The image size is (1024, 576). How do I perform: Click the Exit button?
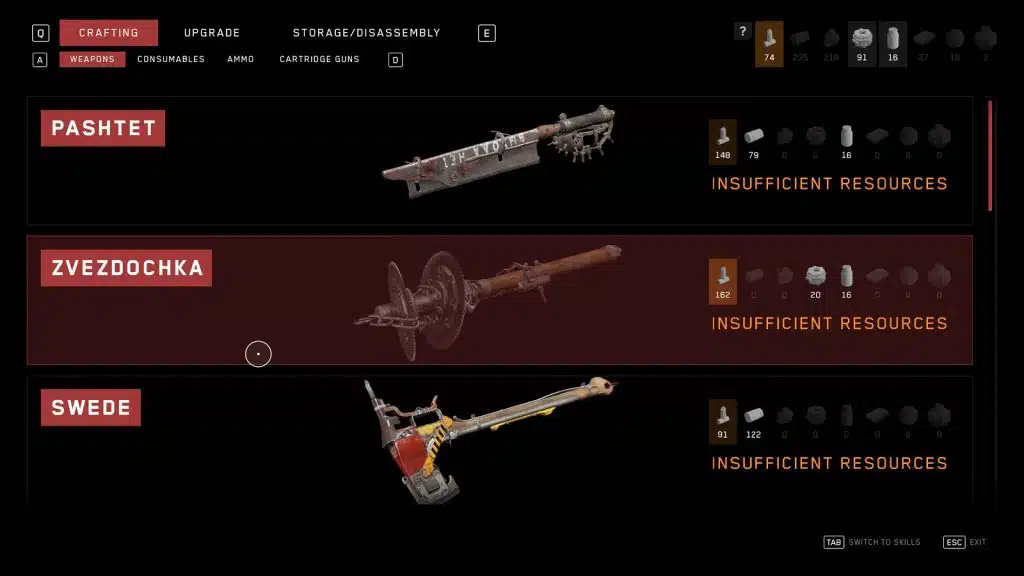(x=965, y=542)
